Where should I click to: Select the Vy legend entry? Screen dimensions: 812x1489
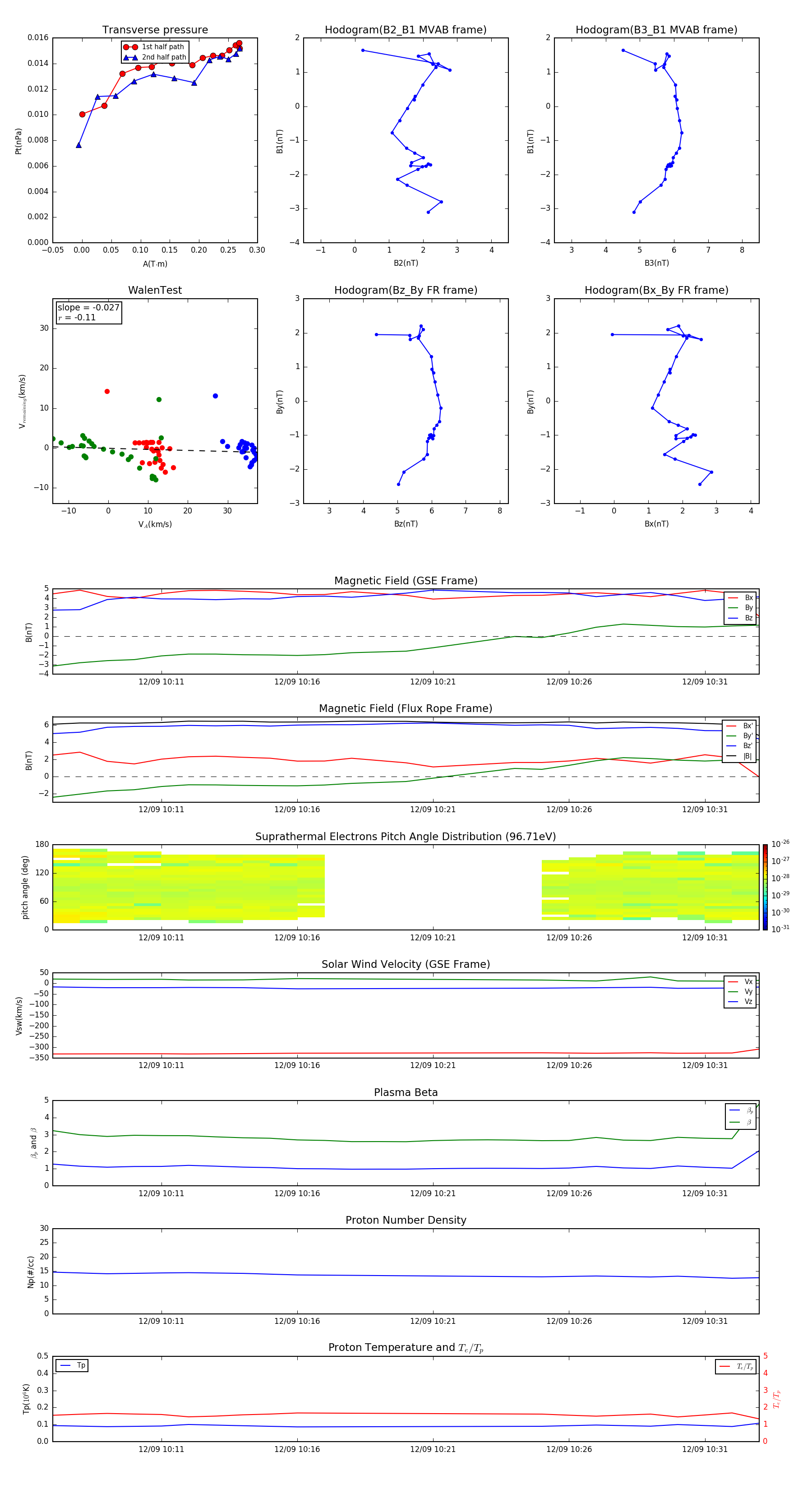click(740, 992)
